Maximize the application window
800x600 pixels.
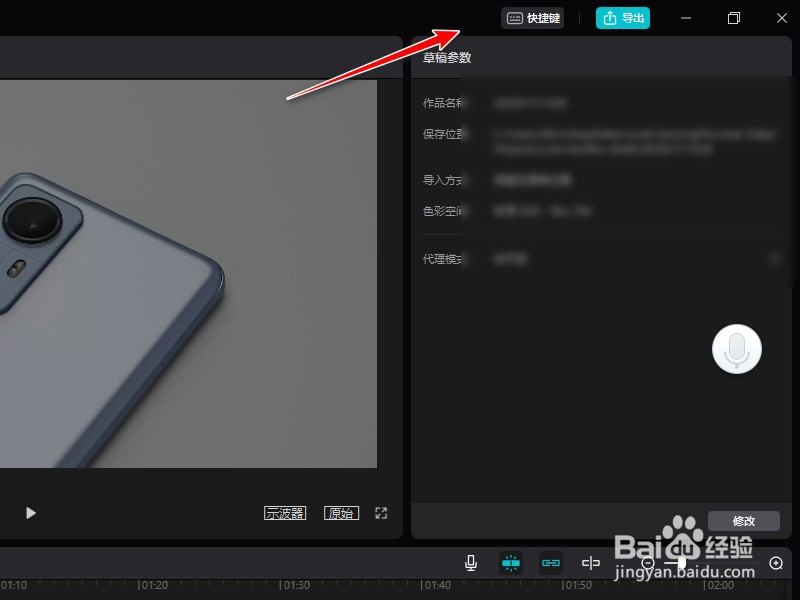coord(734,17)
